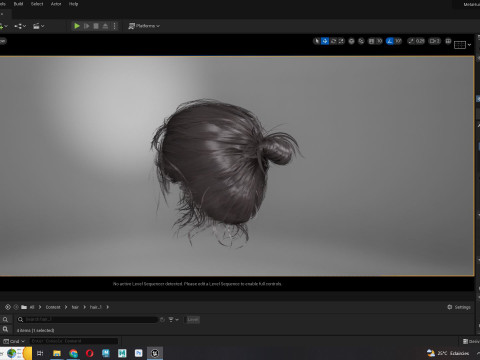Click the teal M taskbar icon
This screenshot has height=360, width=480.
[122, 353]
